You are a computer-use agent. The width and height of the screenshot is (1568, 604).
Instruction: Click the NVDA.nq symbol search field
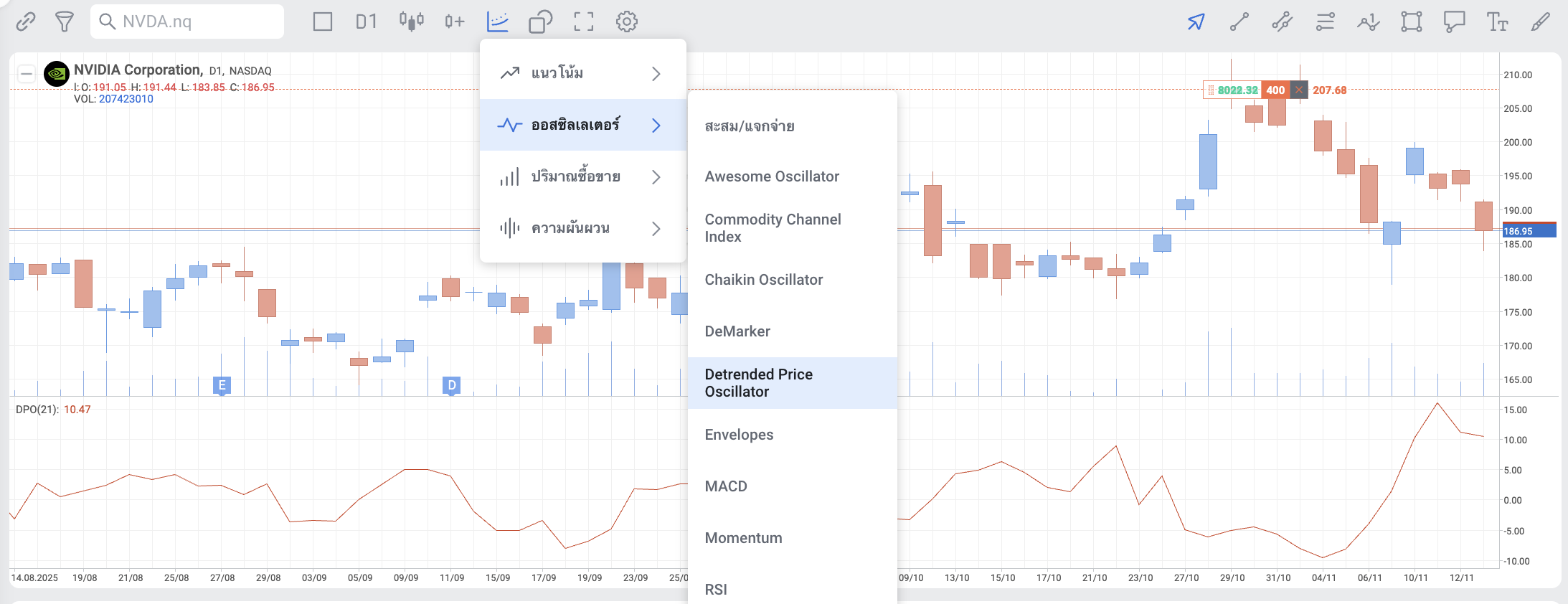187,22
